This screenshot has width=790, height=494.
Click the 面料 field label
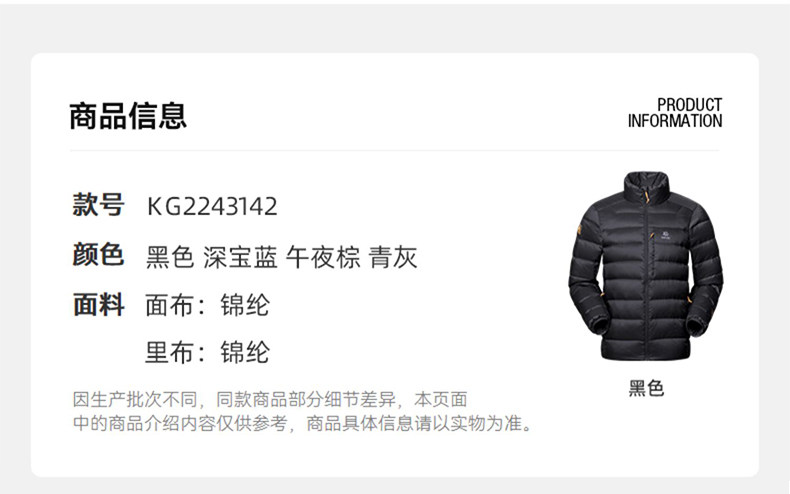(x=98, y=304)
